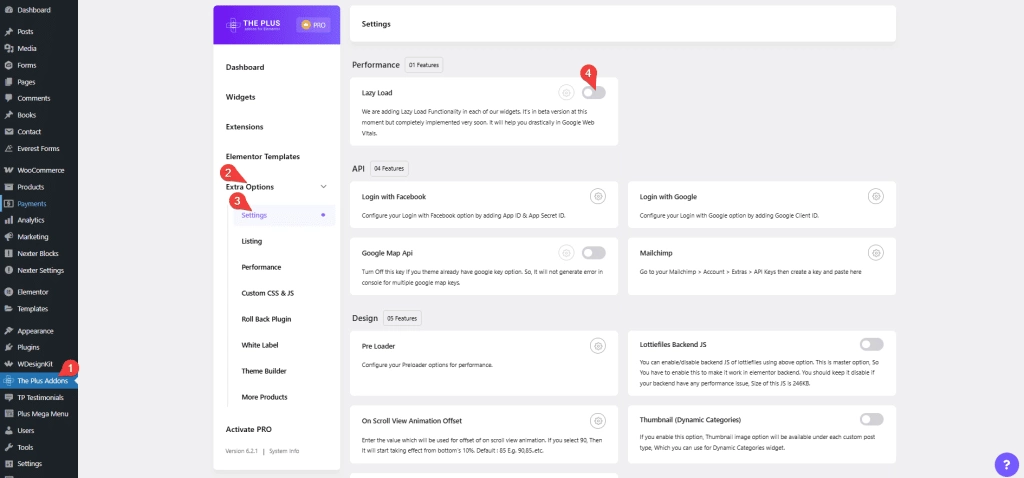This screenshot has height=478, width=1024.
Task: Click Analytics bar chart icon
Action: click(x=8, y=220)
